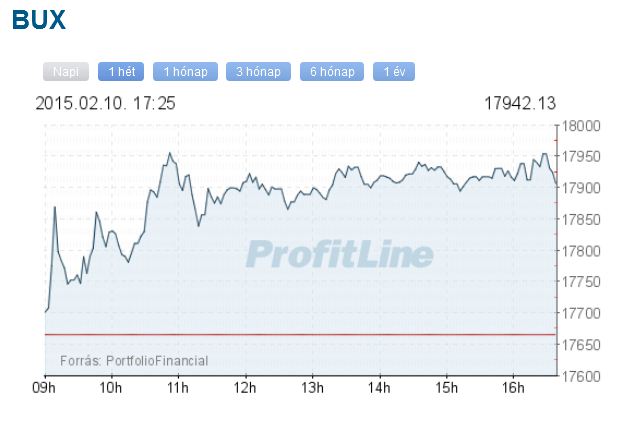Show the 1 év chart range

coord(394,71)
